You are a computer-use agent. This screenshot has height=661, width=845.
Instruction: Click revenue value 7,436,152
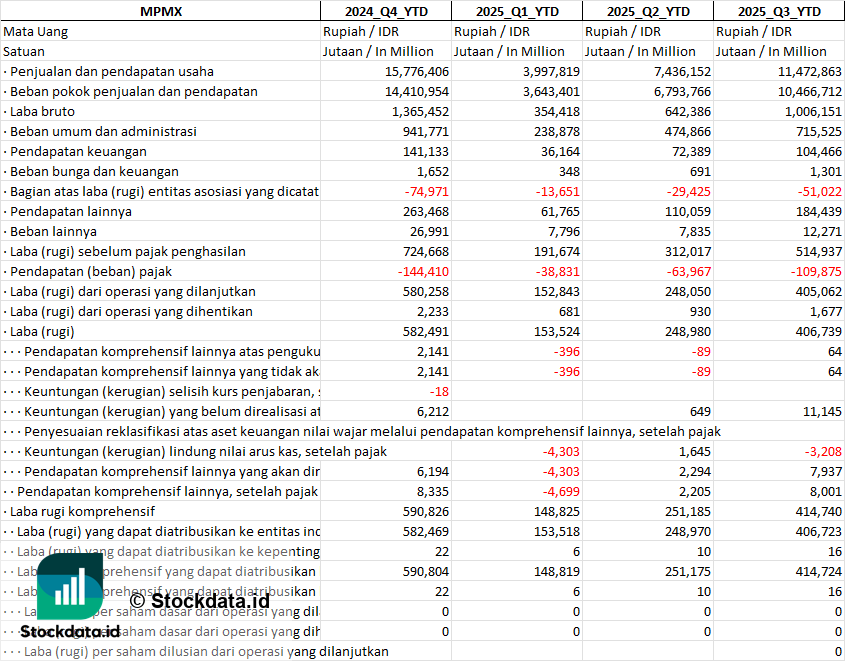pyautogui.click(x=682, y=72)
